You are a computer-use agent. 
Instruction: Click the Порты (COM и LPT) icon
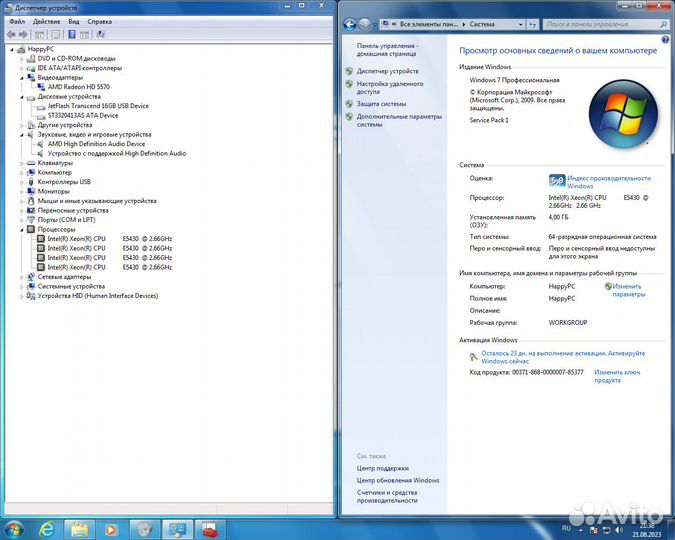click(x=31, y=220)
